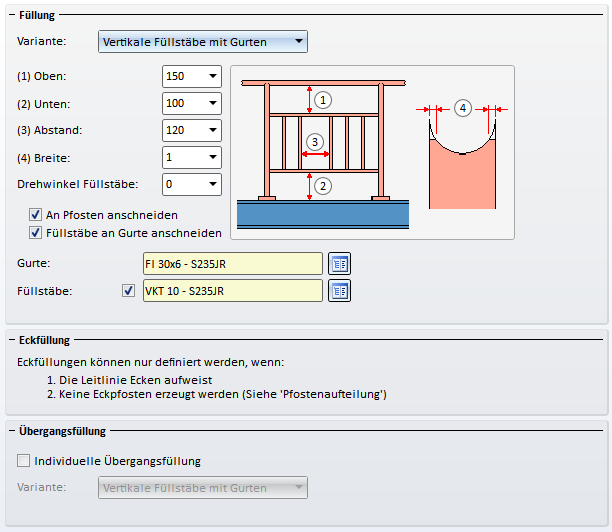The image size is (612, 532).
Task: Toggle Füllstäbe an Gurte anschneiden checkbox
Action: point(35,233)
